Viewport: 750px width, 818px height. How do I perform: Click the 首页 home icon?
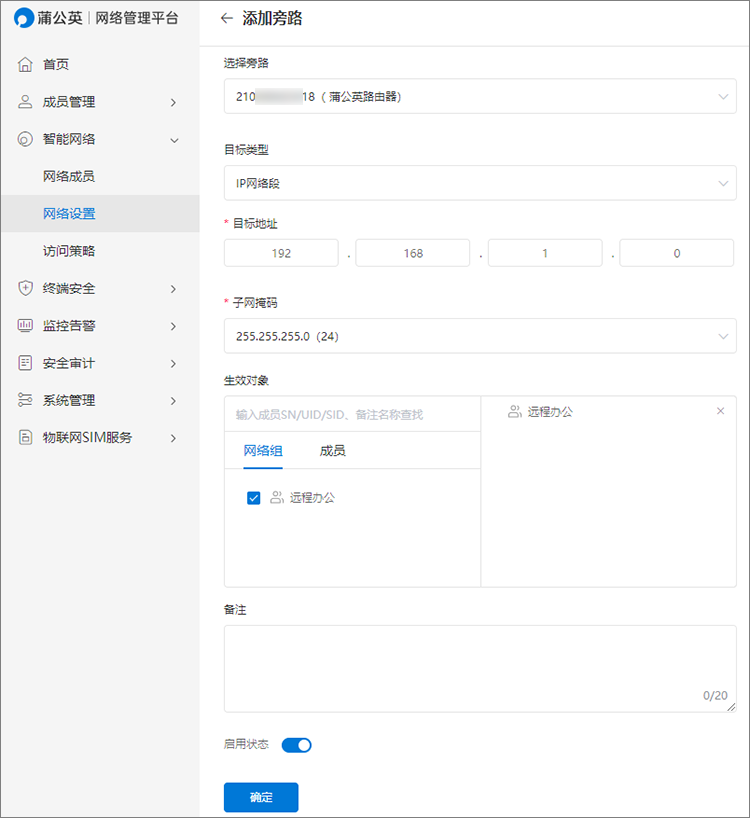[26, 65]
